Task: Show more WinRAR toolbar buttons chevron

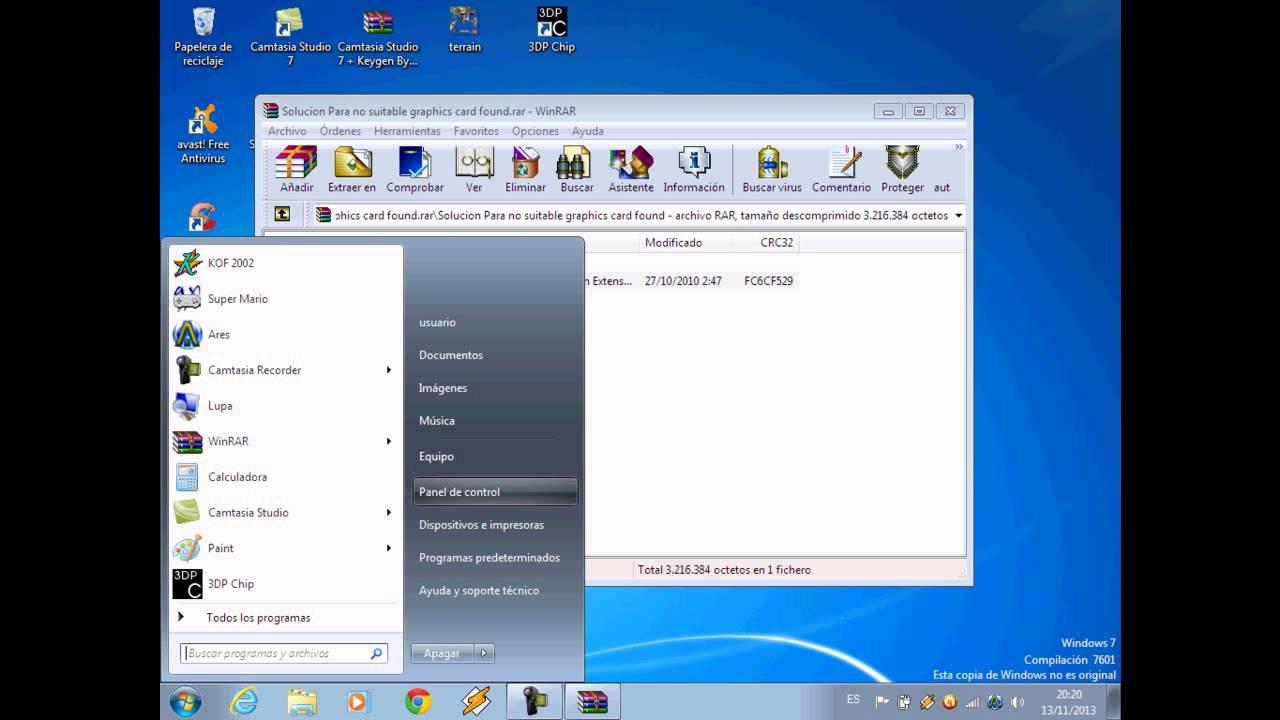Action: tap(959, 147)
